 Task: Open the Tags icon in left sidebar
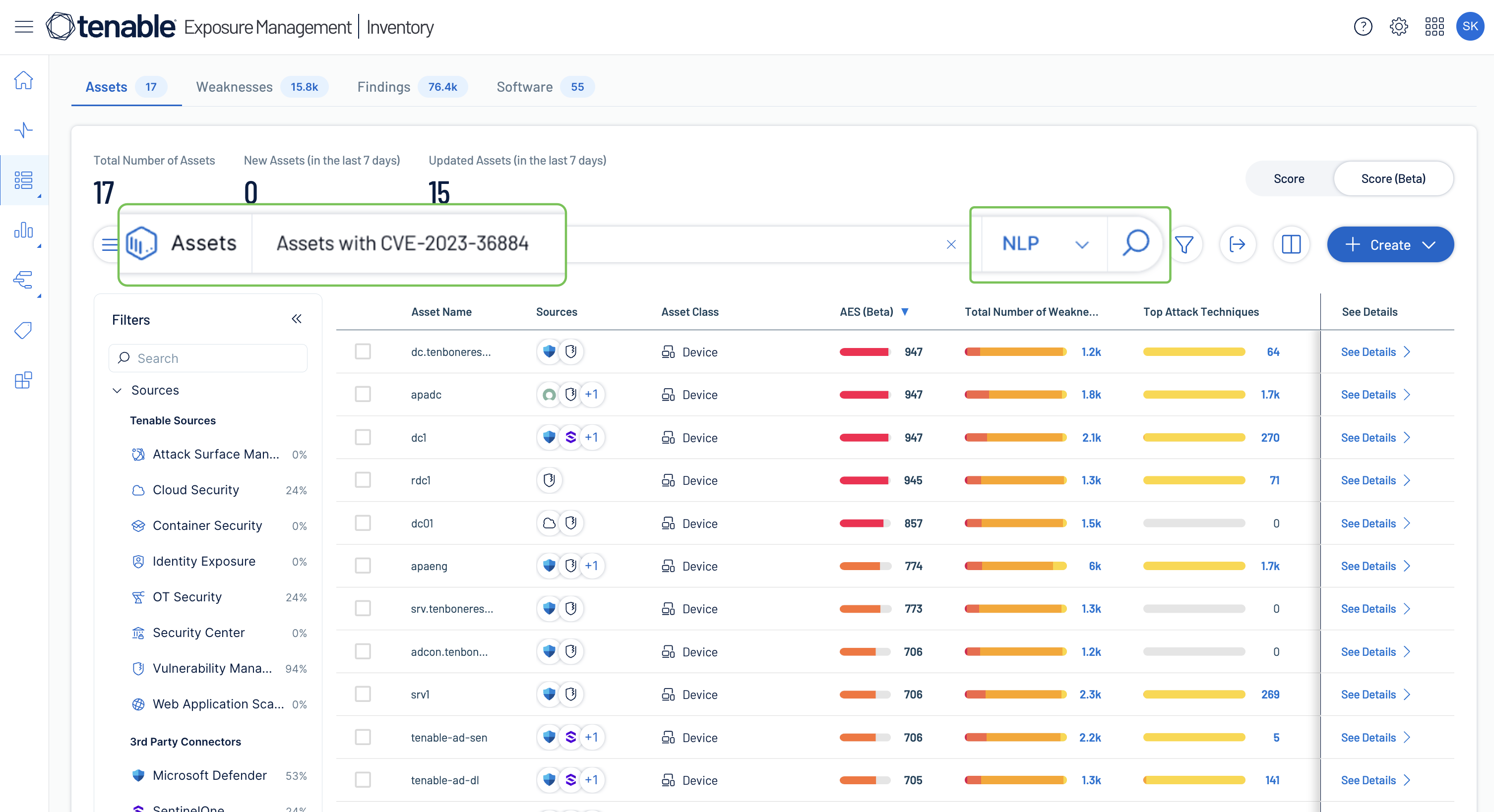coord(24,330)
